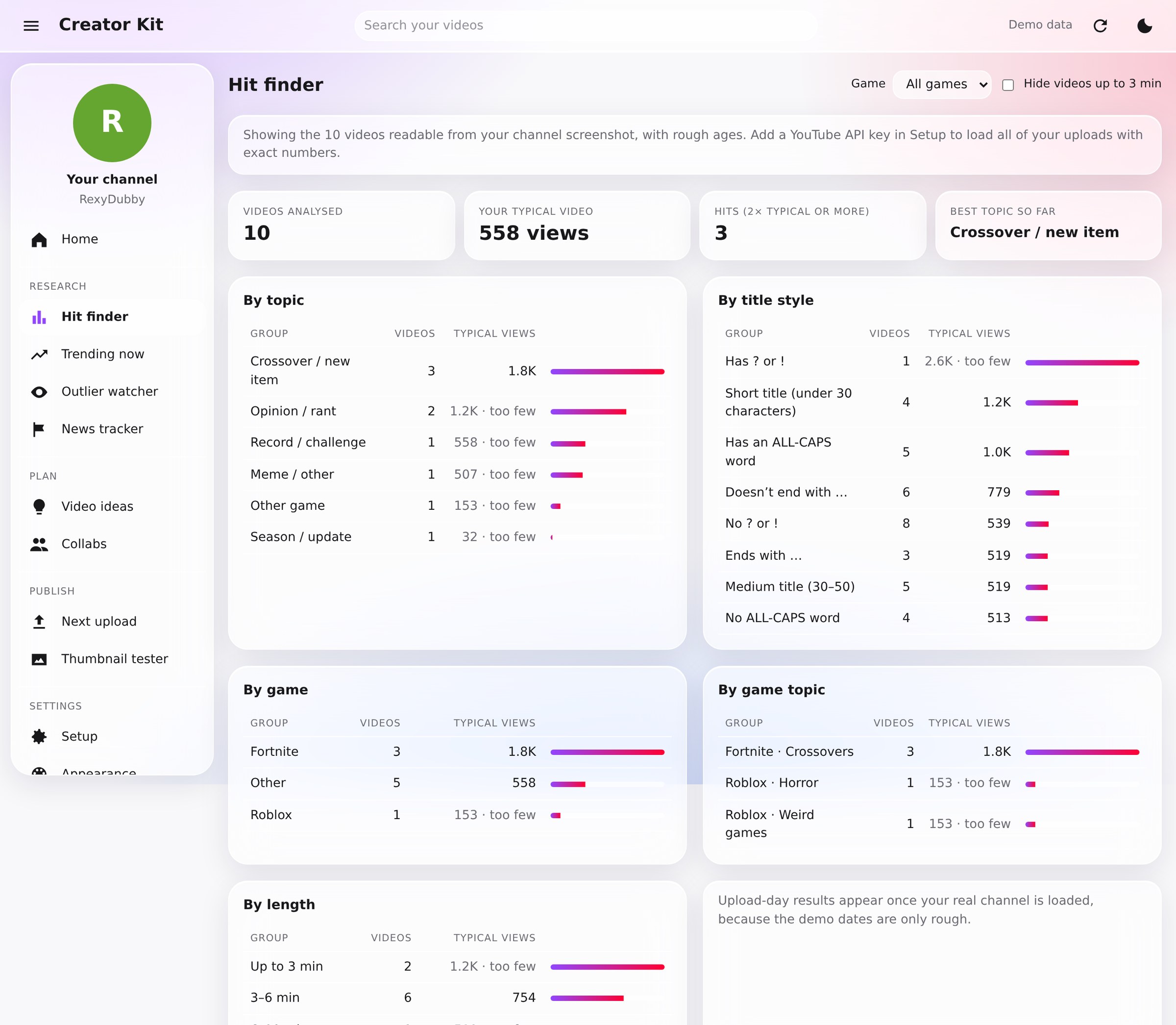1176x1025 pixels.
Task: Click the Other game topic row
Action: click(457, 505)
